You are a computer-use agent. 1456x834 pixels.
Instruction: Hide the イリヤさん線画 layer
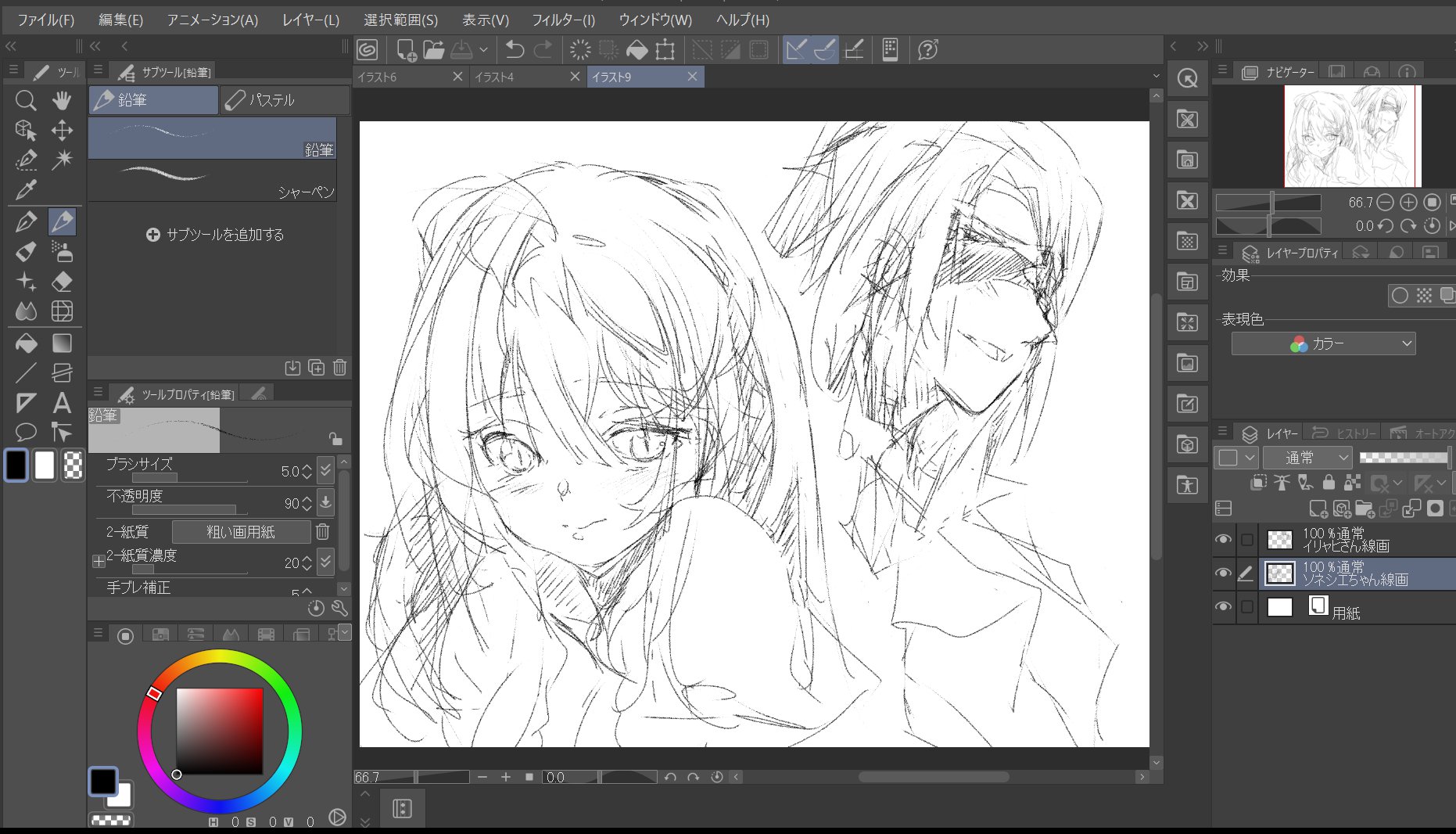pos(1223,539)
